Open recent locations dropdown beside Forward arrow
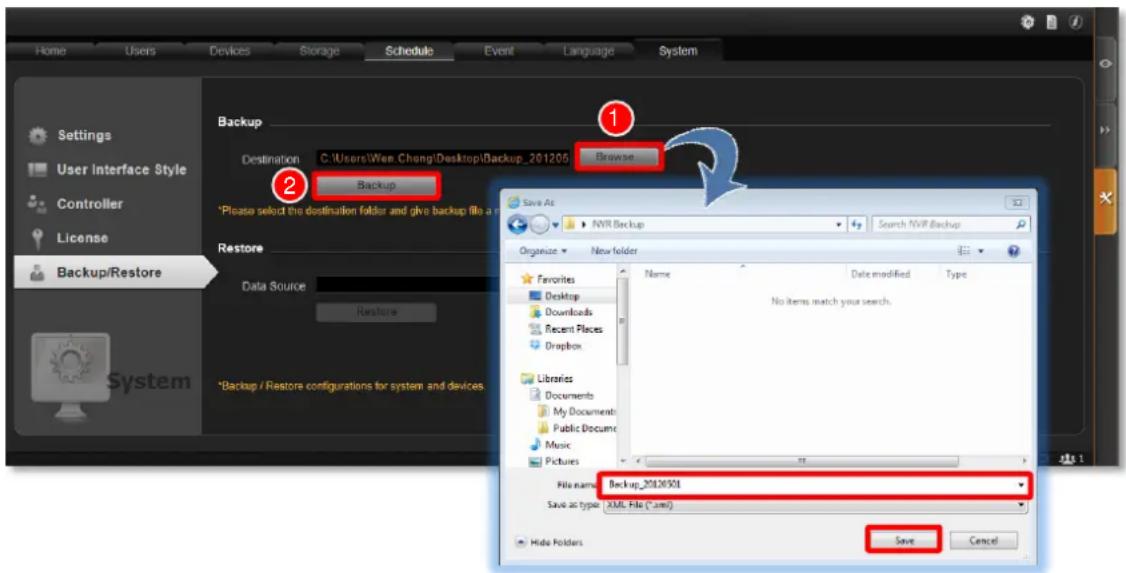Viewport: 1126px width, 573px height. pyautogui.click(x=555, y=225)
